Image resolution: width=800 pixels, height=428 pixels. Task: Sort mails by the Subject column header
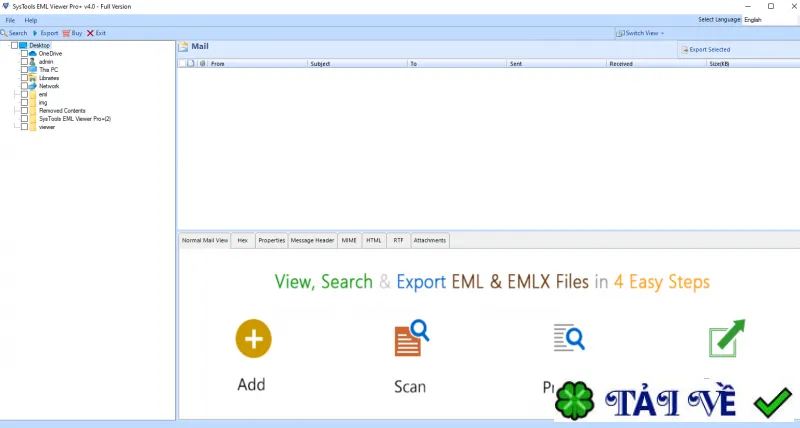357,64
